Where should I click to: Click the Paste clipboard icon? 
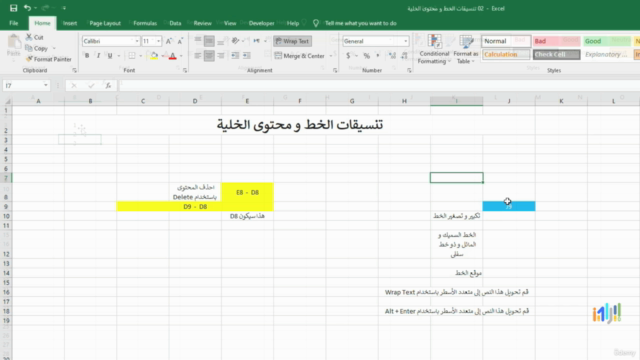pyautogui.click(x=13, y=42)
